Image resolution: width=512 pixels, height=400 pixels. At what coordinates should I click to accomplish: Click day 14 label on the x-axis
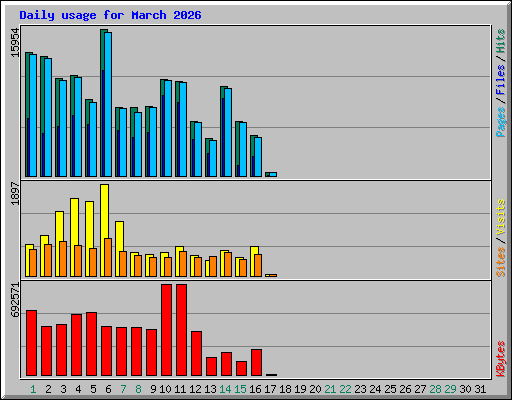coord(225,389)
